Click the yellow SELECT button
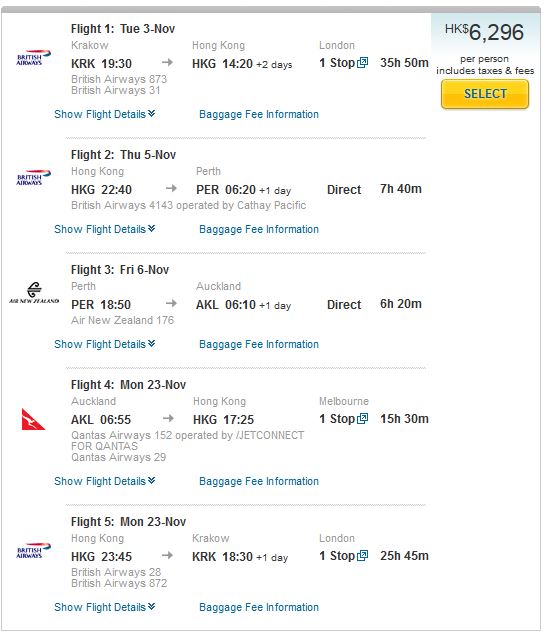Image resolution: width=546 pixels, height=634 pixels. click(485, 94)
